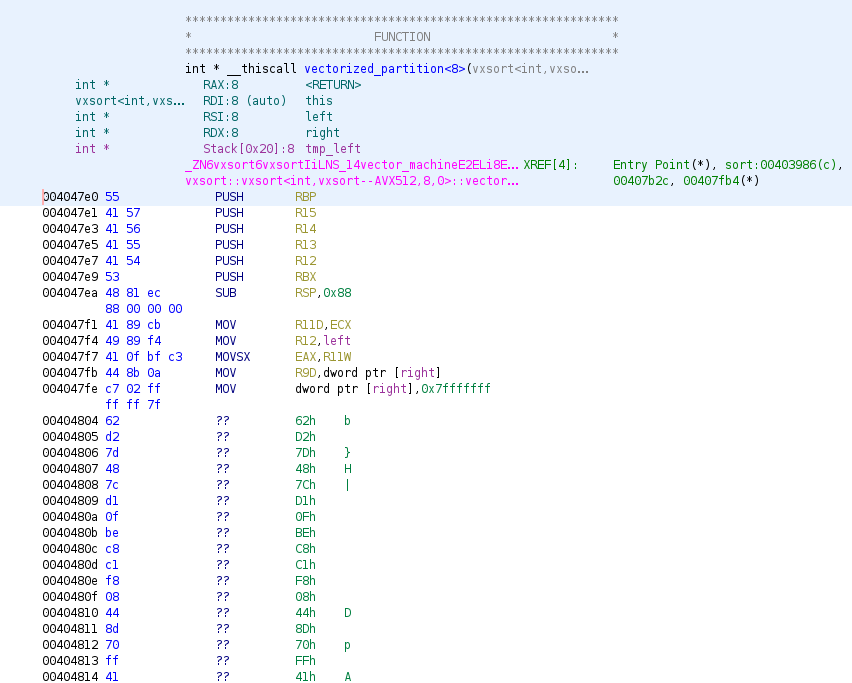The height and width of the screenshot is (683, 852).
Task: Click address 0040480a
Action: tap(70, 517)
